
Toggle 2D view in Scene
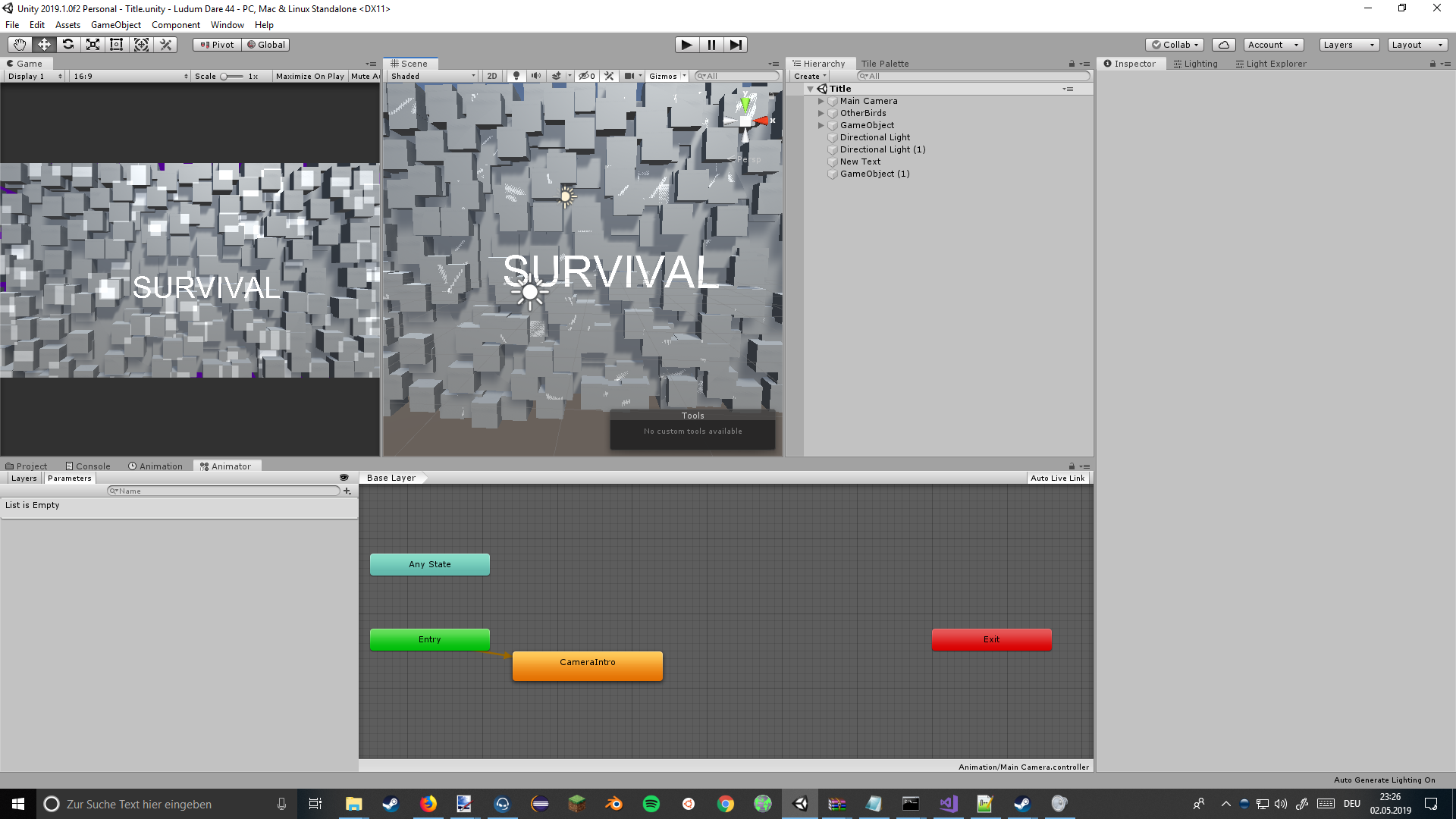tap(492, 76)
